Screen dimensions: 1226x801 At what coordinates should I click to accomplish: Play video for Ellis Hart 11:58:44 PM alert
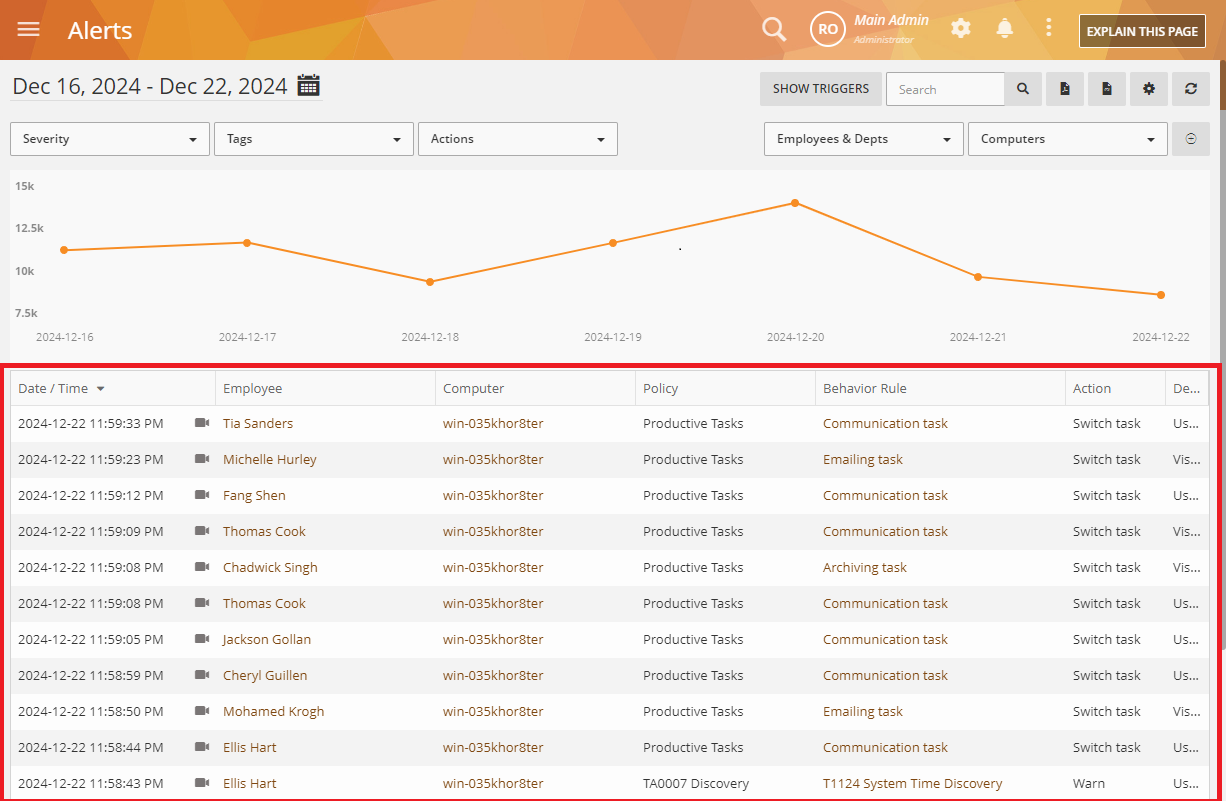click(202, 747)
